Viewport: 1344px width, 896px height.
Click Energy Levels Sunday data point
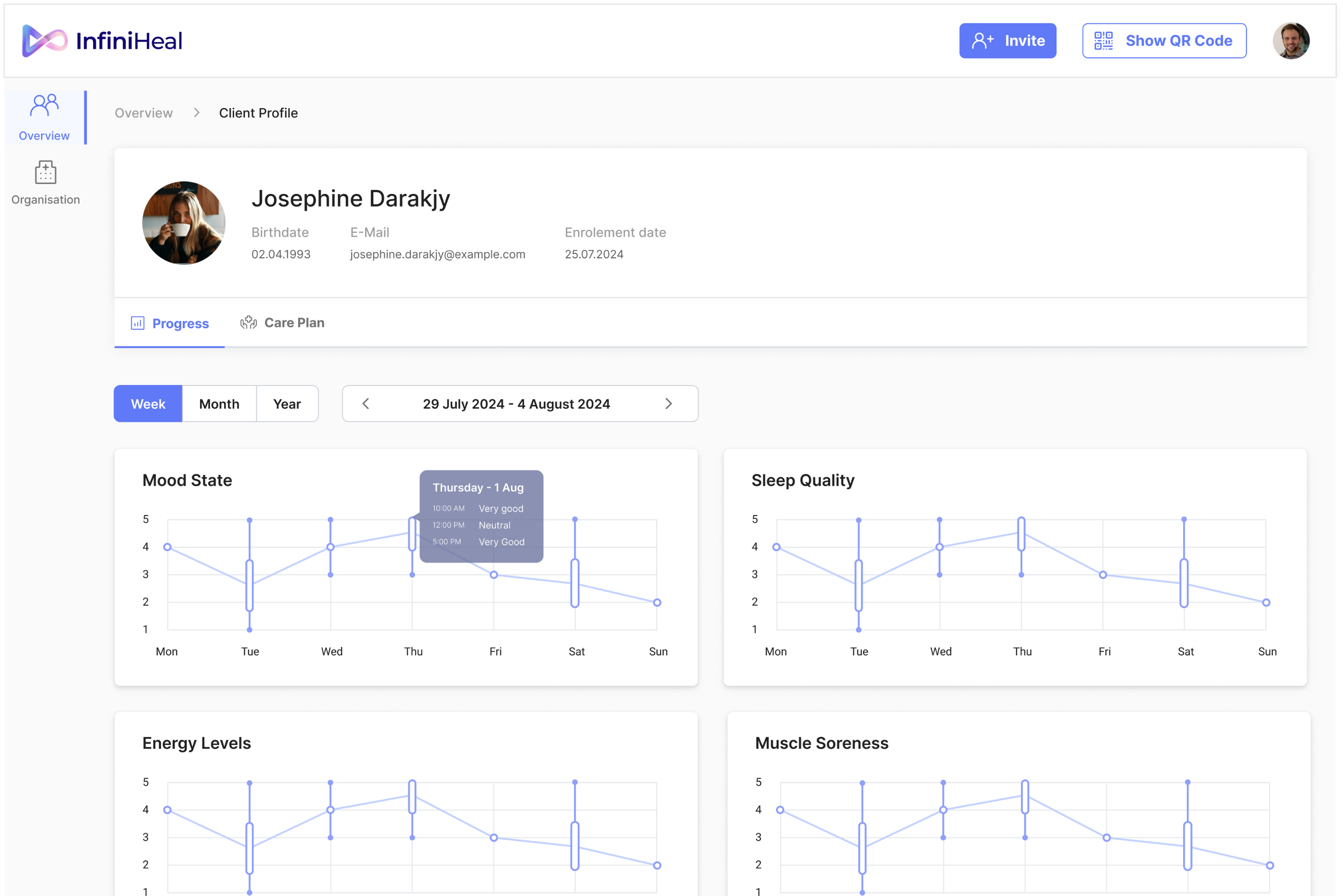[x=657, y=865]
